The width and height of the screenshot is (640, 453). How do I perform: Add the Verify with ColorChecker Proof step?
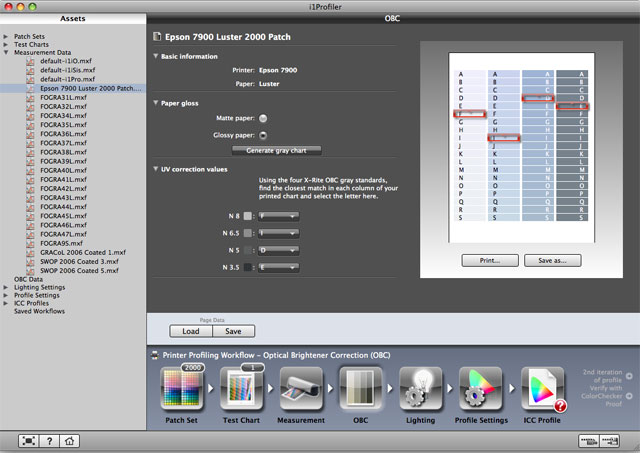point(629,396)
